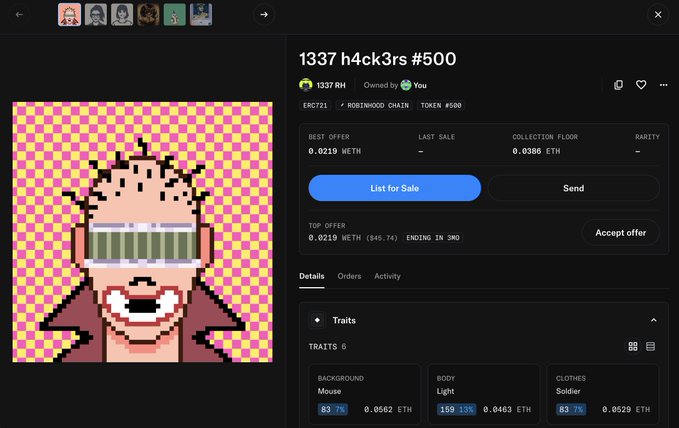This screenshot has height=428, width=679.
Task: Click the pixel art NFT image
Action: pyautogui.click(x=142, y=232)
